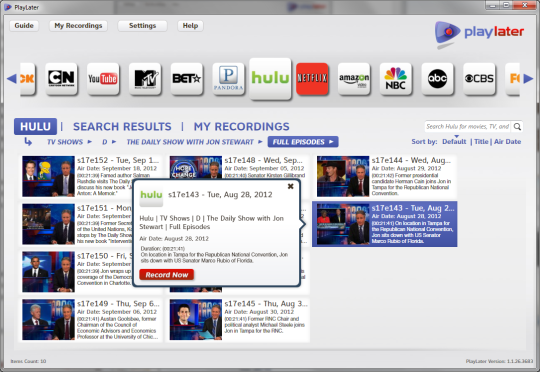This screenshot has height=372, width=540.
Task: Click 'PlayLater Version' status text
Action: tap(499, 361)
